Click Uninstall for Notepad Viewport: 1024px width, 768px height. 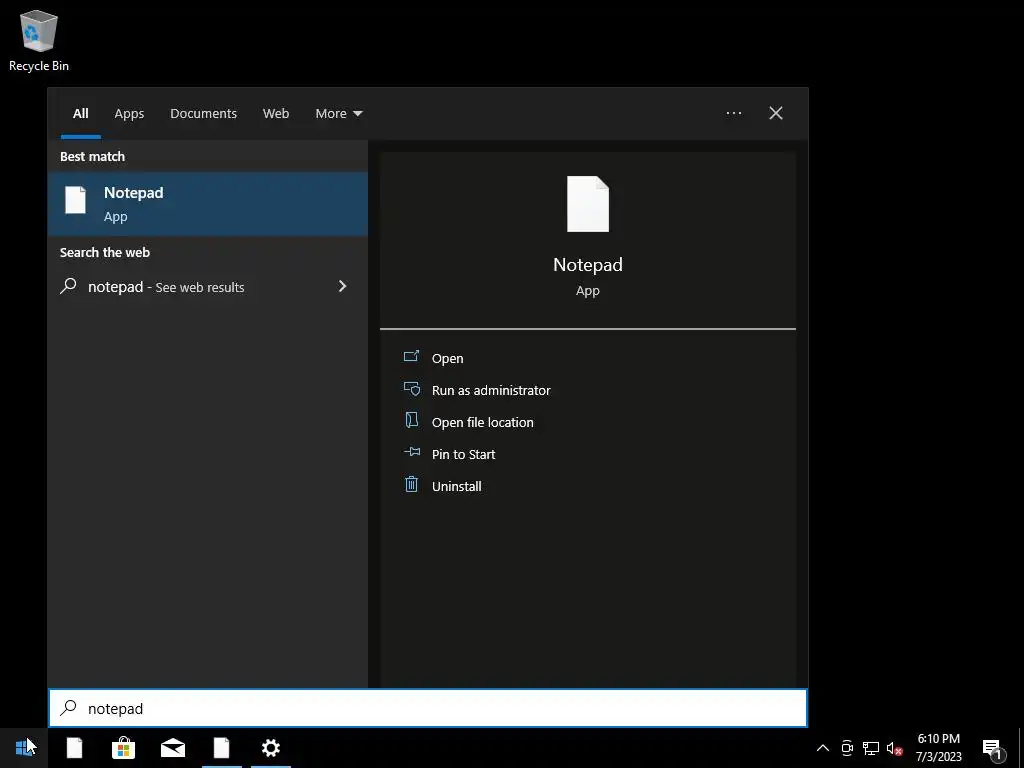click(456, 487)
